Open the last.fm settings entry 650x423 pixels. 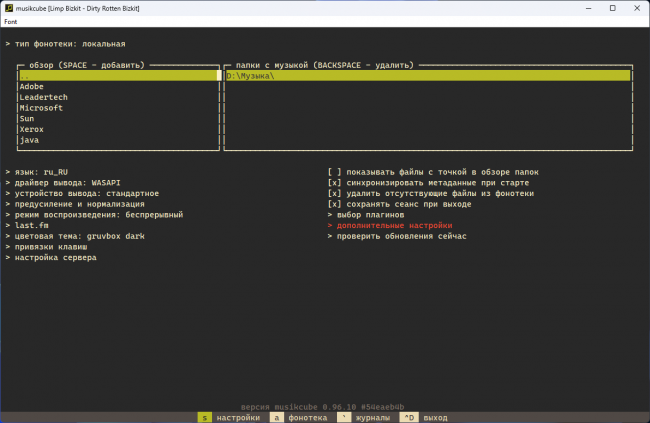point(27,226)
